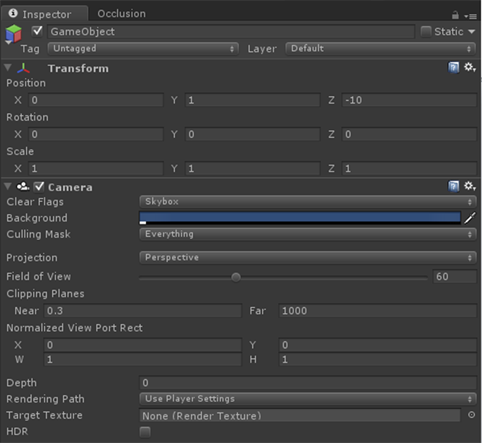Open the Inspector panel options menu
Image resolution: width=482 pixels, height=443 pixels.
470,16
